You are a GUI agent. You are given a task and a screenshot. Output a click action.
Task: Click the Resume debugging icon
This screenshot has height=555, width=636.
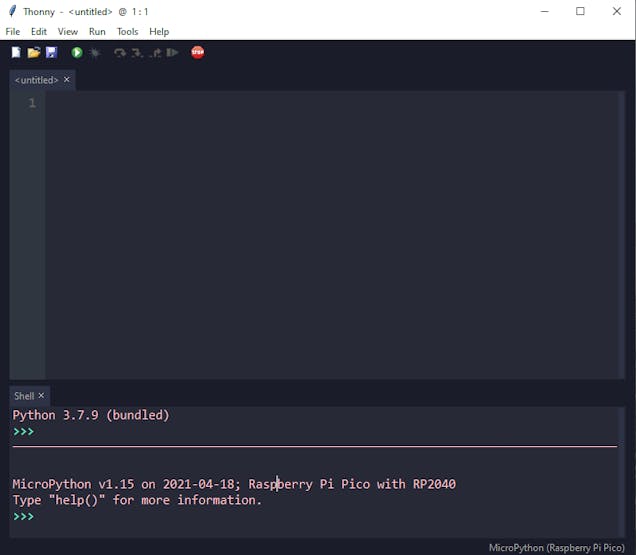coord(172,53)
